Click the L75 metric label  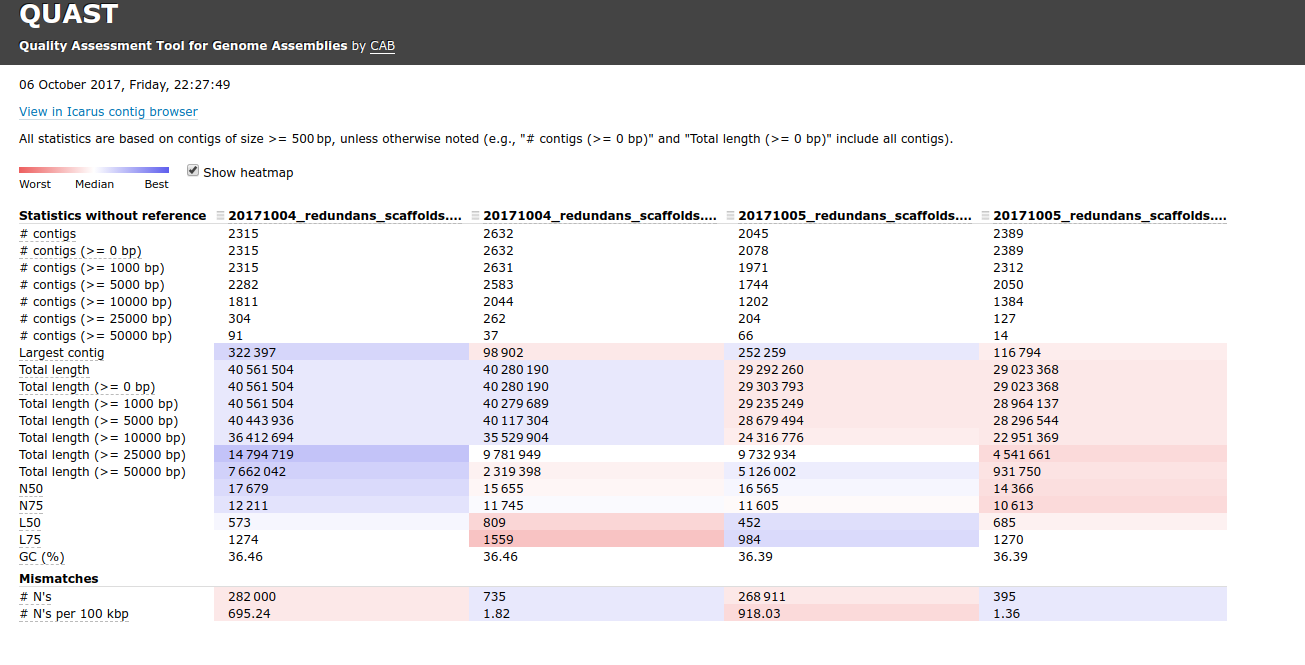(29, 540)
